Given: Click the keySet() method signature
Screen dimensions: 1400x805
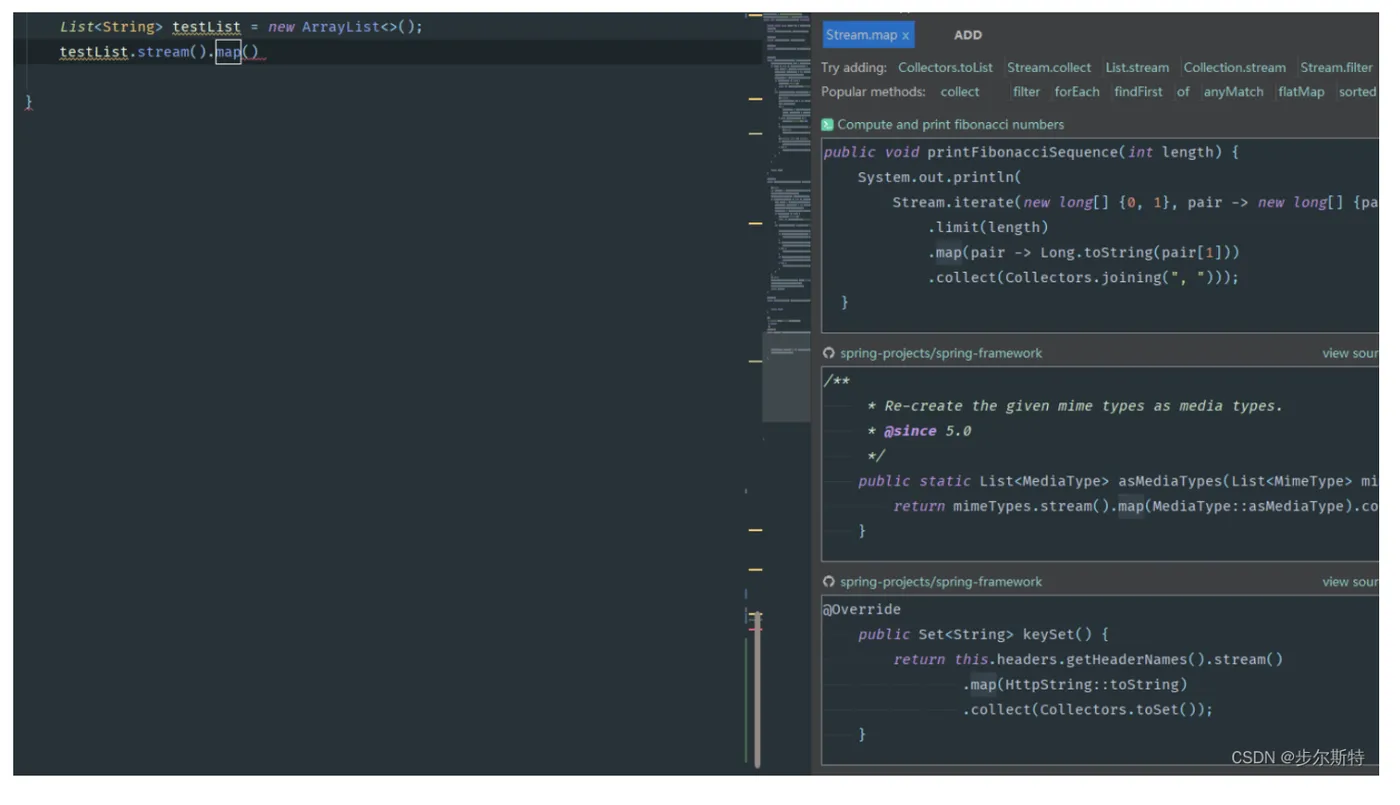Looking at the screenshot, I should pos(983,634).
